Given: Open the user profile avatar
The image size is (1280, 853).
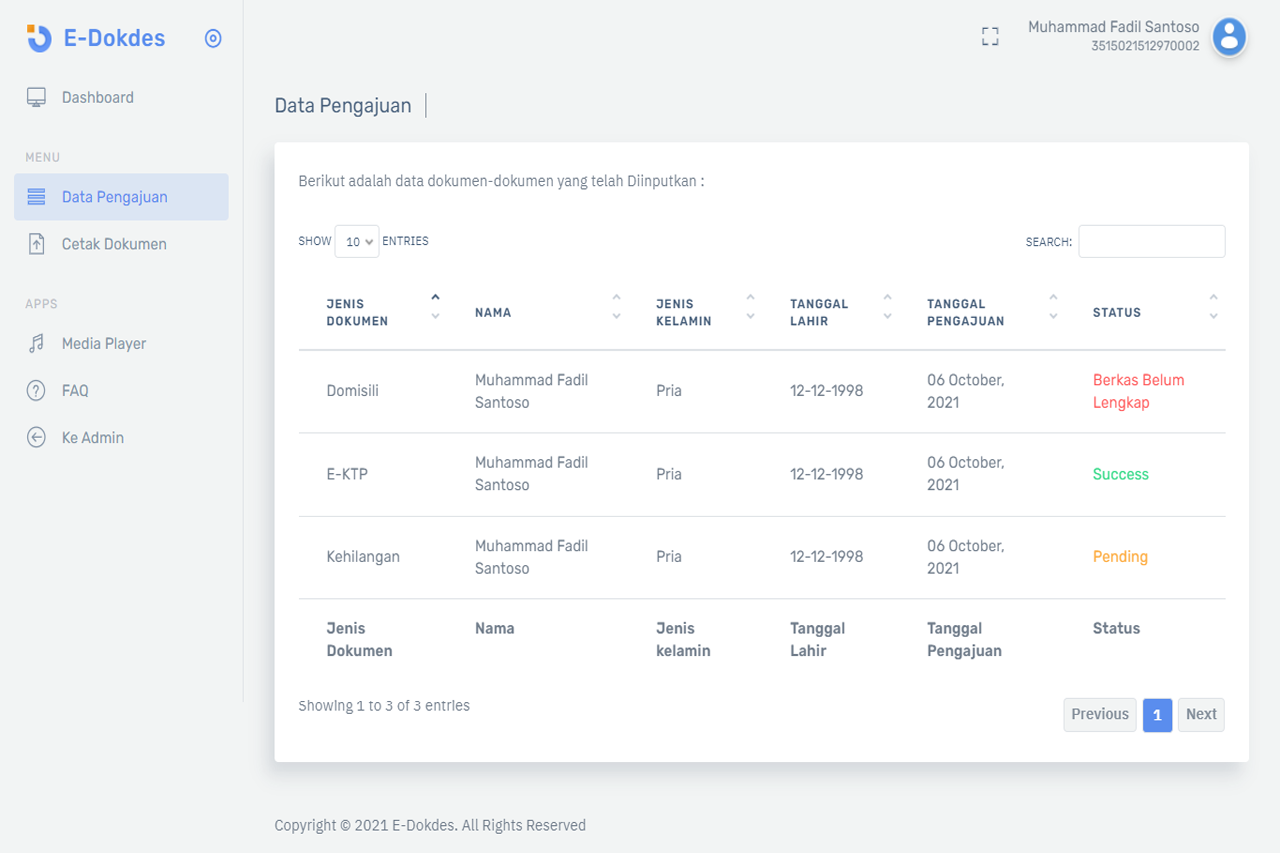Looking at the screenshot, I should (1229, 37).
